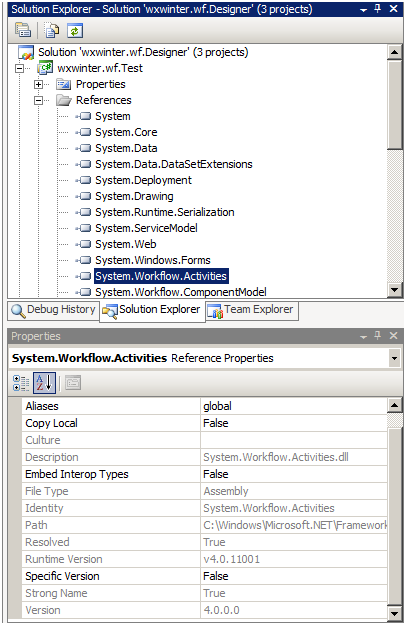Viewport: 406px width, 625px height.
Task: Click the Properties grid scrollbar up arrow
Action: (394, 405)
